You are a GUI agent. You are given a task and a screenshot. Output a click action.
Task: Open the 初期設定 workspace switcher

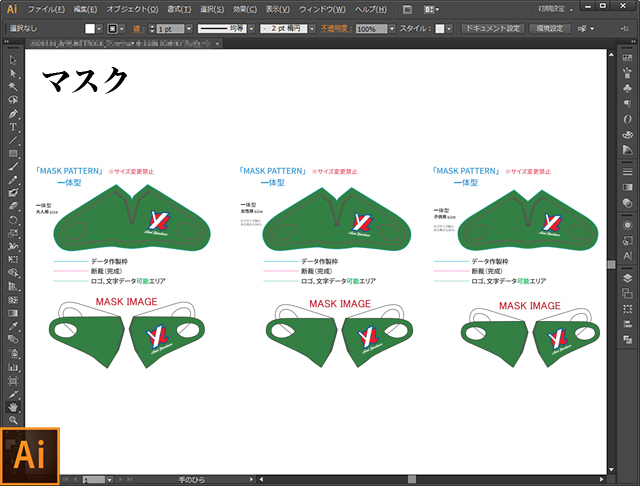555,9
